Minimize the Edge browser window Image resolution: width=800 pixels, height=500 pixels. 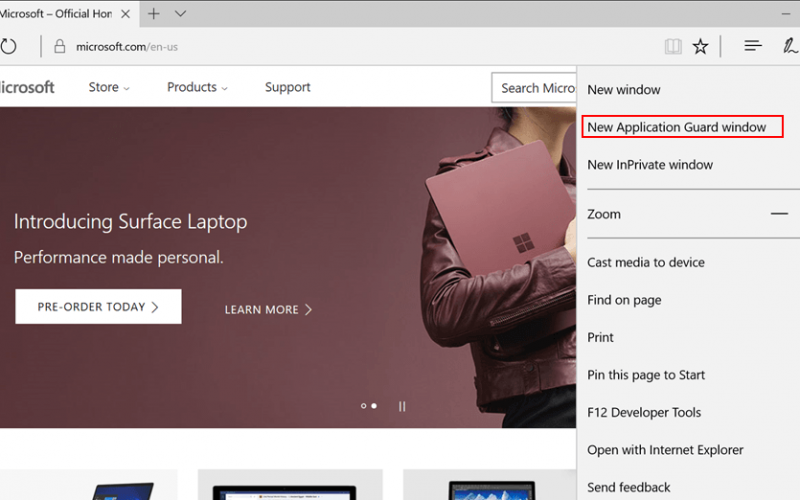coord(786,14)
